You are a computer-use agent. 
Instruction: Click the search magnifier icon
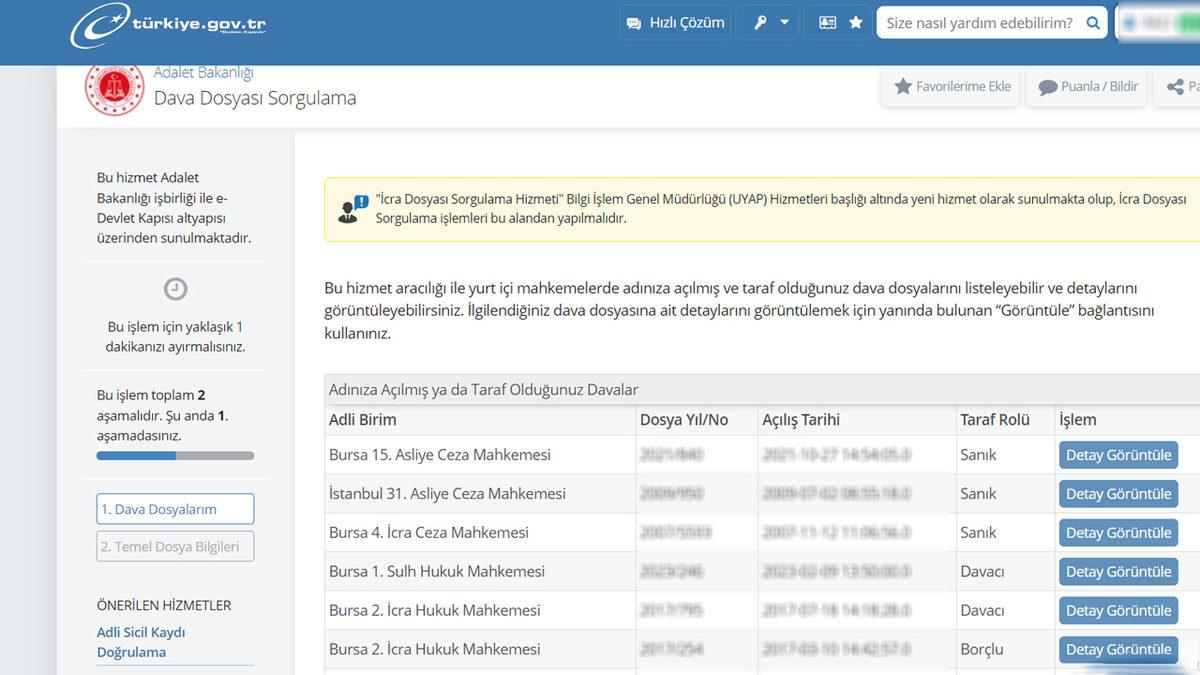coord(1093,22)
